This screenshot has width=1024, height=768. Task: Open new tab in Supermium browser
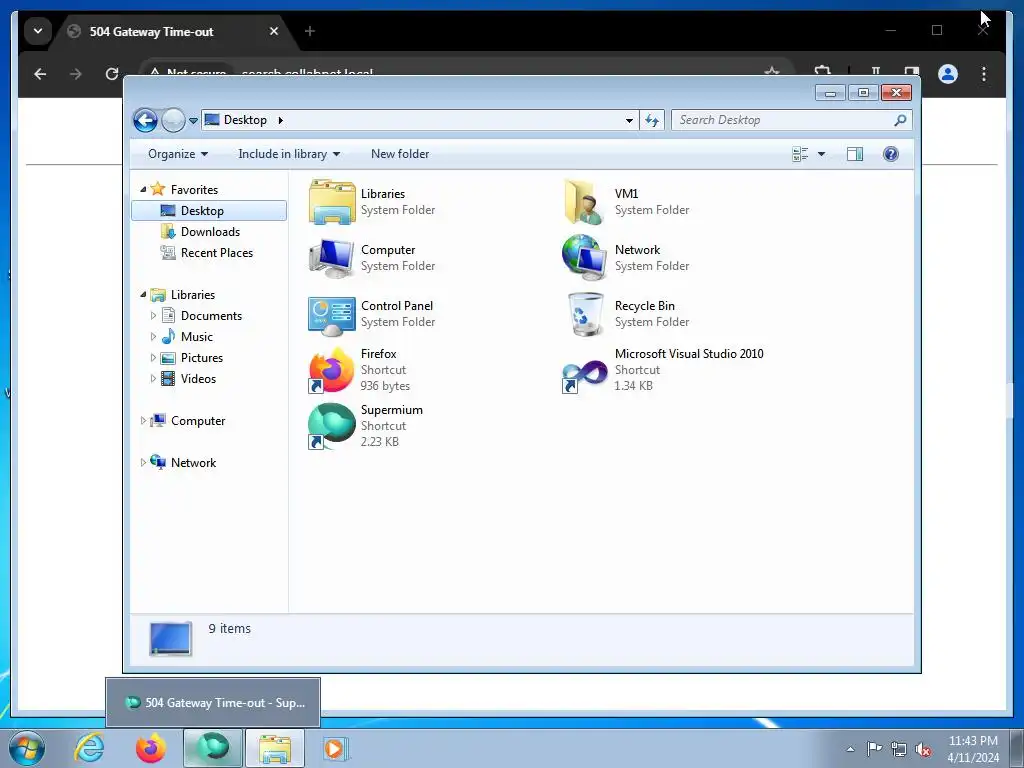[x=310, y=31]
